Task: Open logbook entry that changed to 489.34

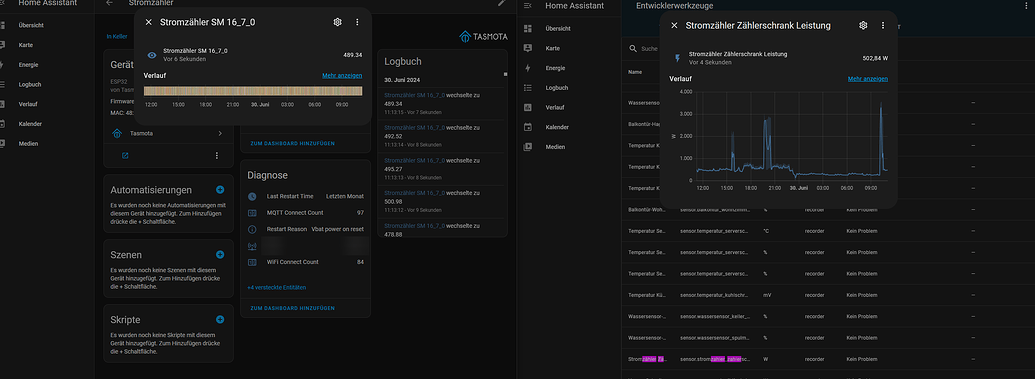Action: (x=442, y=104)
